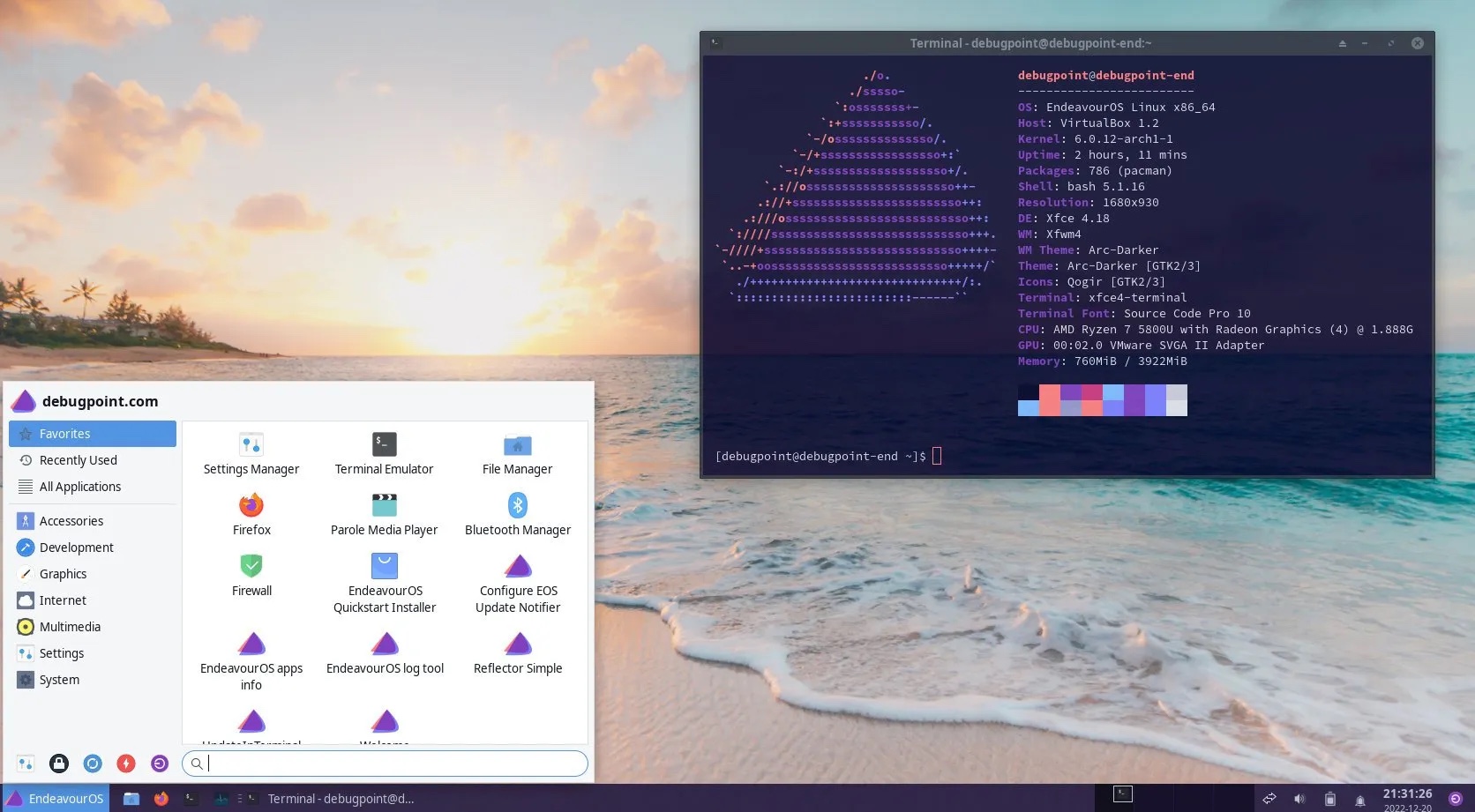Screen dimensions: 1475x812
Task: Launch the EndeavourOS log tool
Action: click(x=384, y=652)
